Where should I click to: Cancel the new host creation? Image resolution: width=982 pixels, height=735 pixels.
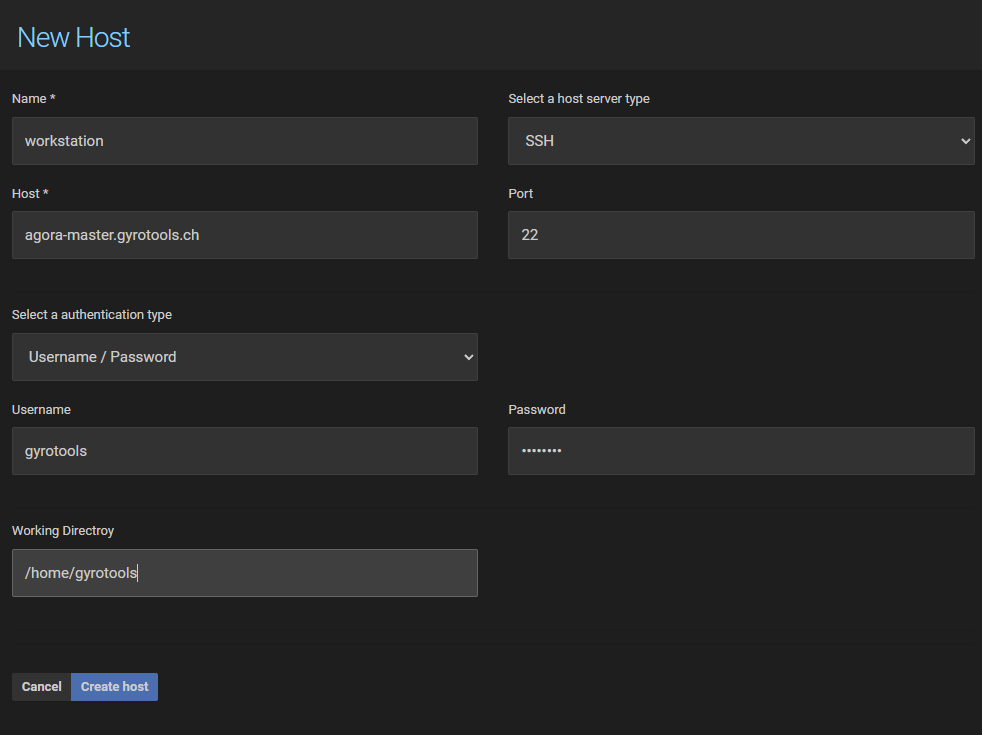[x=40, y=687]
